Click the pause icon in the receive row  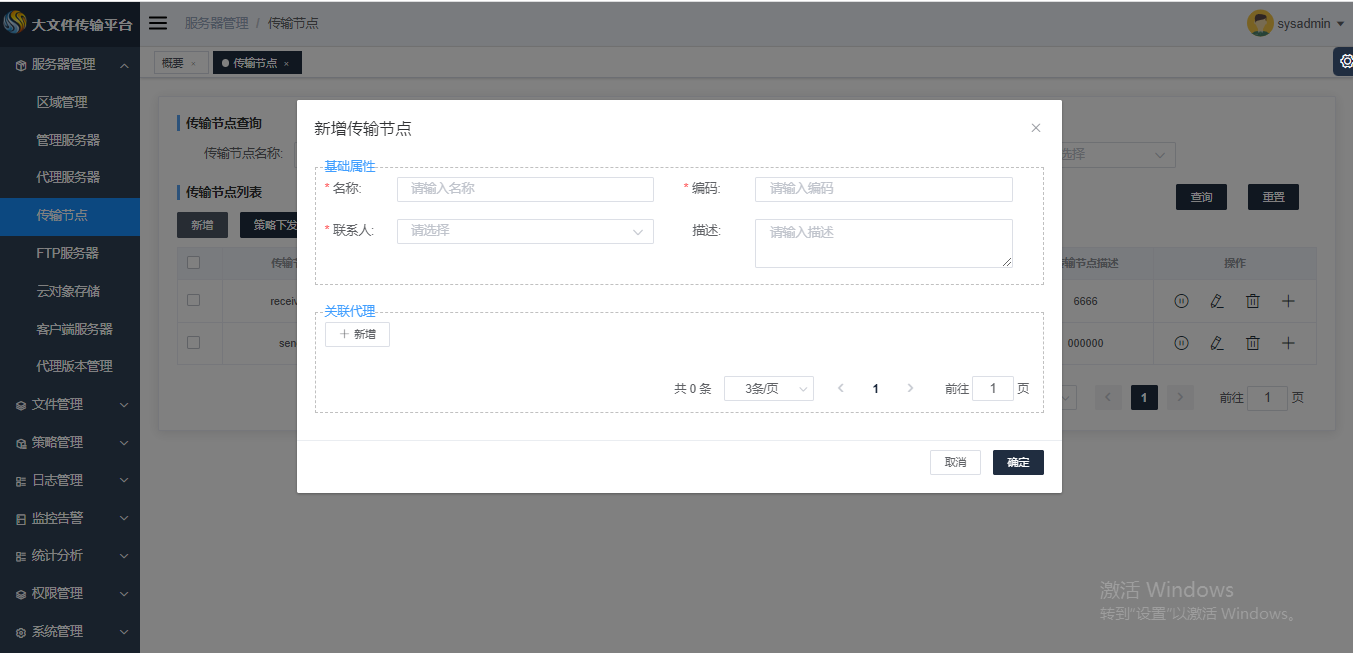click(x=1181, y=301)
